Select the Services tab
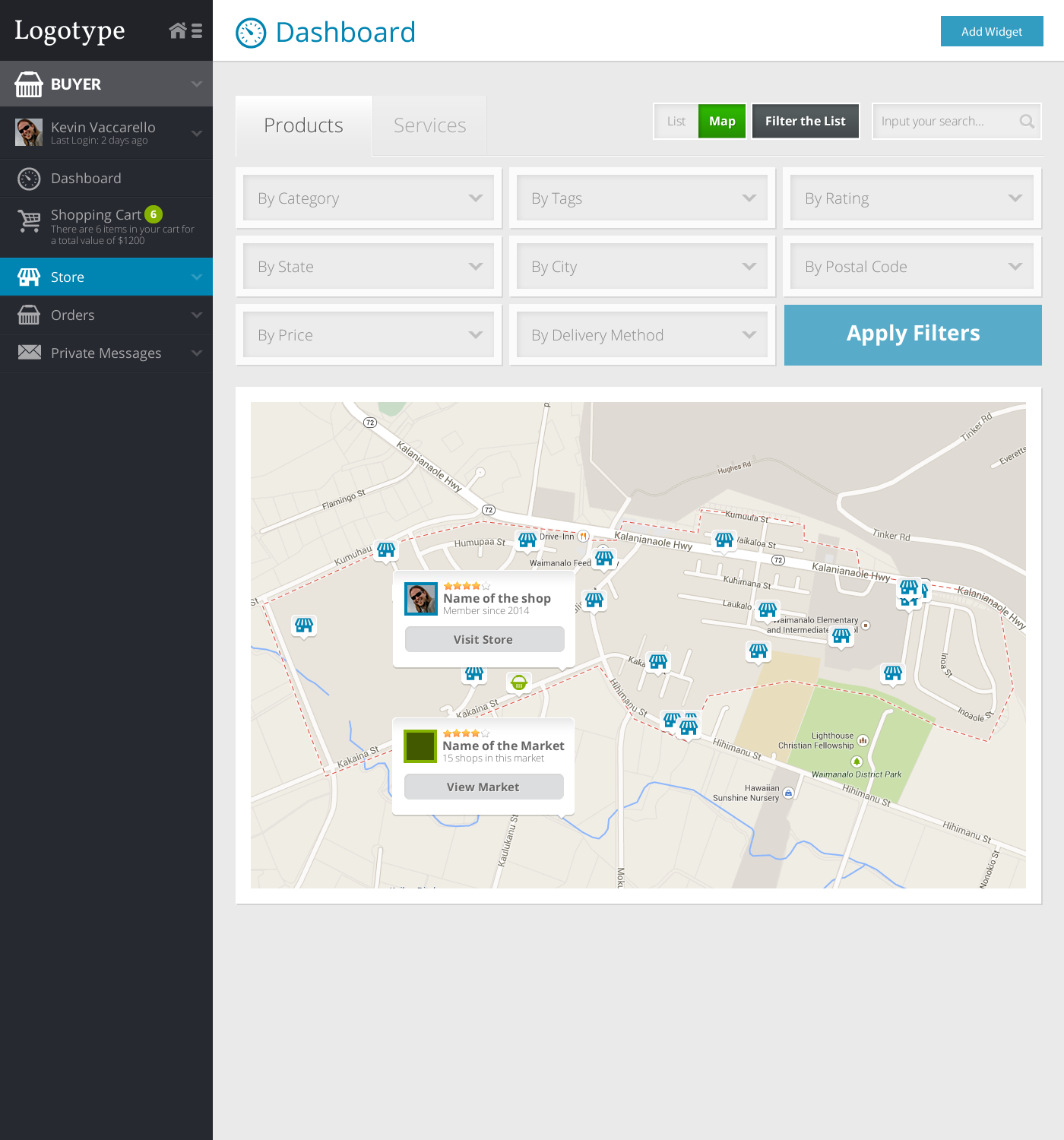Viewport: 1064px width, 1140px height. (x=430, y=125)
